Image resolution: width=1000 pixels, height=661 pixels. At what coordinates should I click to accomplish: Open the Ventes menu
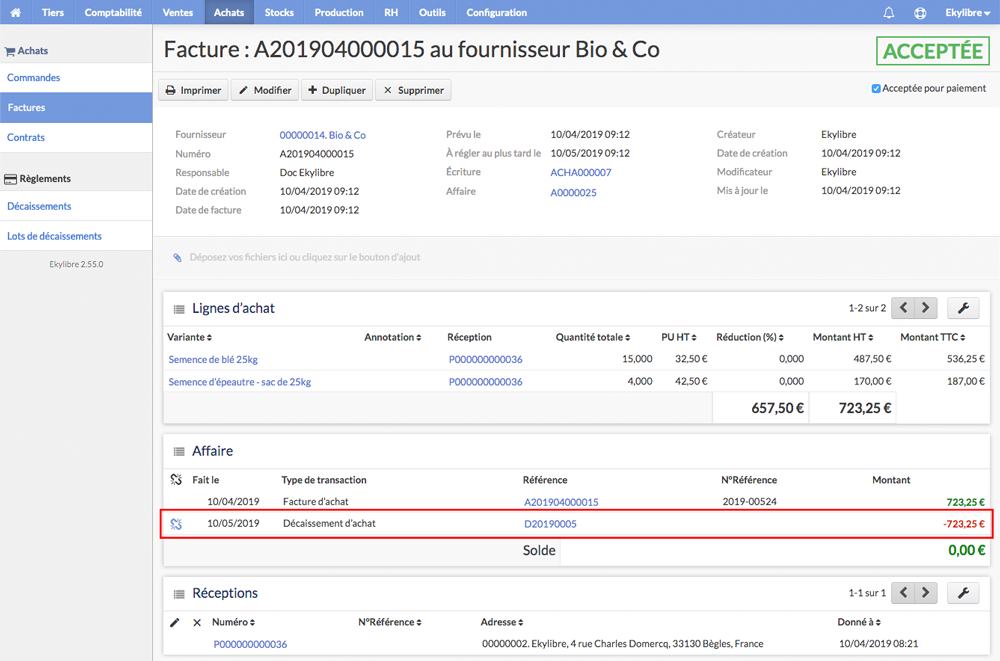(178, 12)
